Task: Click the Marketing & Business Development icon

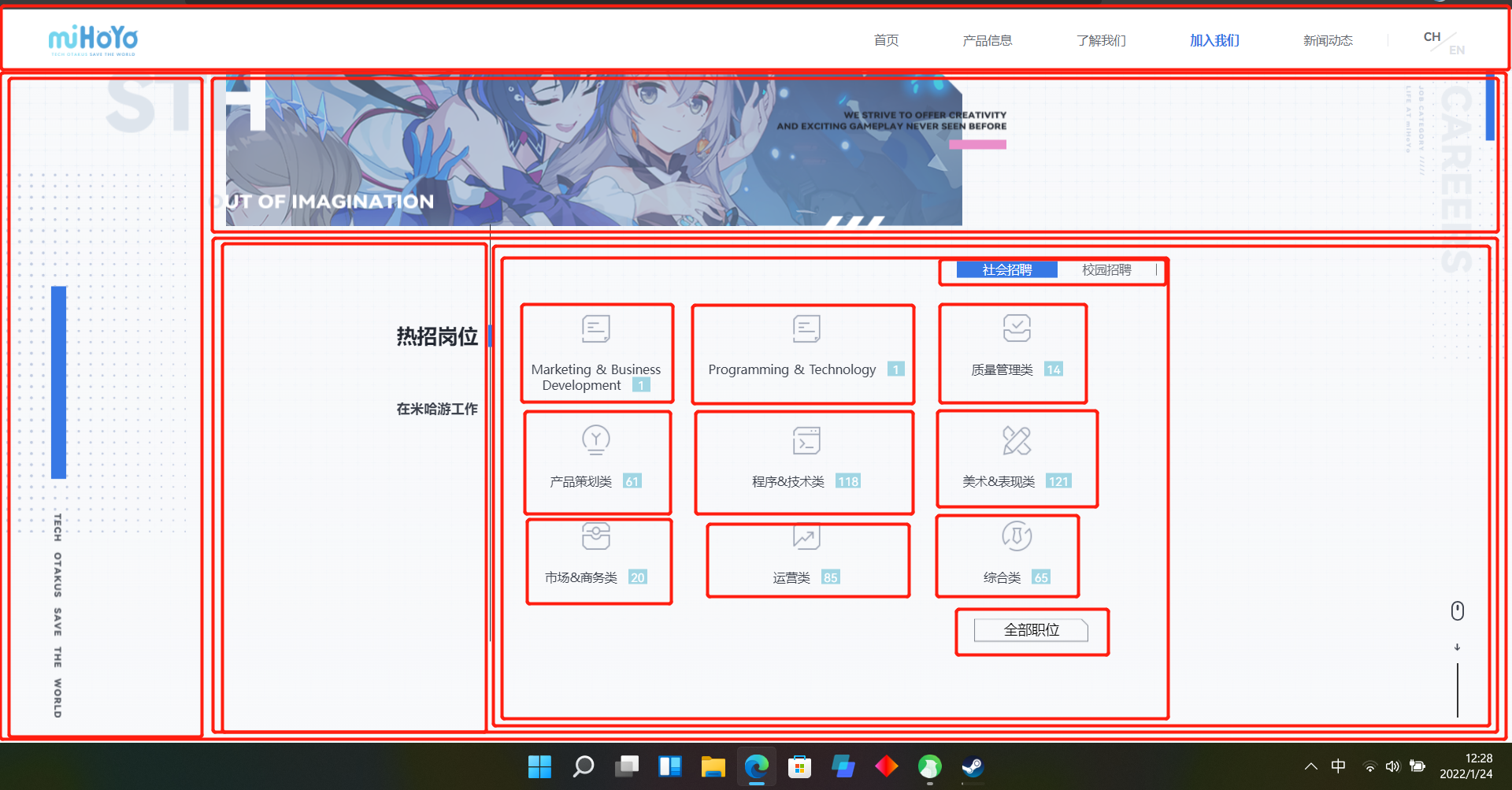Action: tap(596, 328)
